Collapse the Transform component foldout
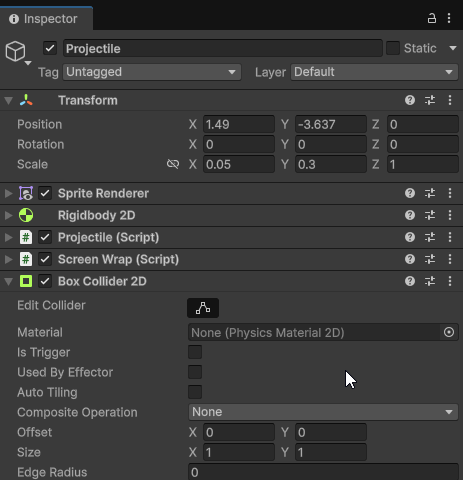Image resolution: width=463 pixels, height=480 pixels. click(8, 100)
